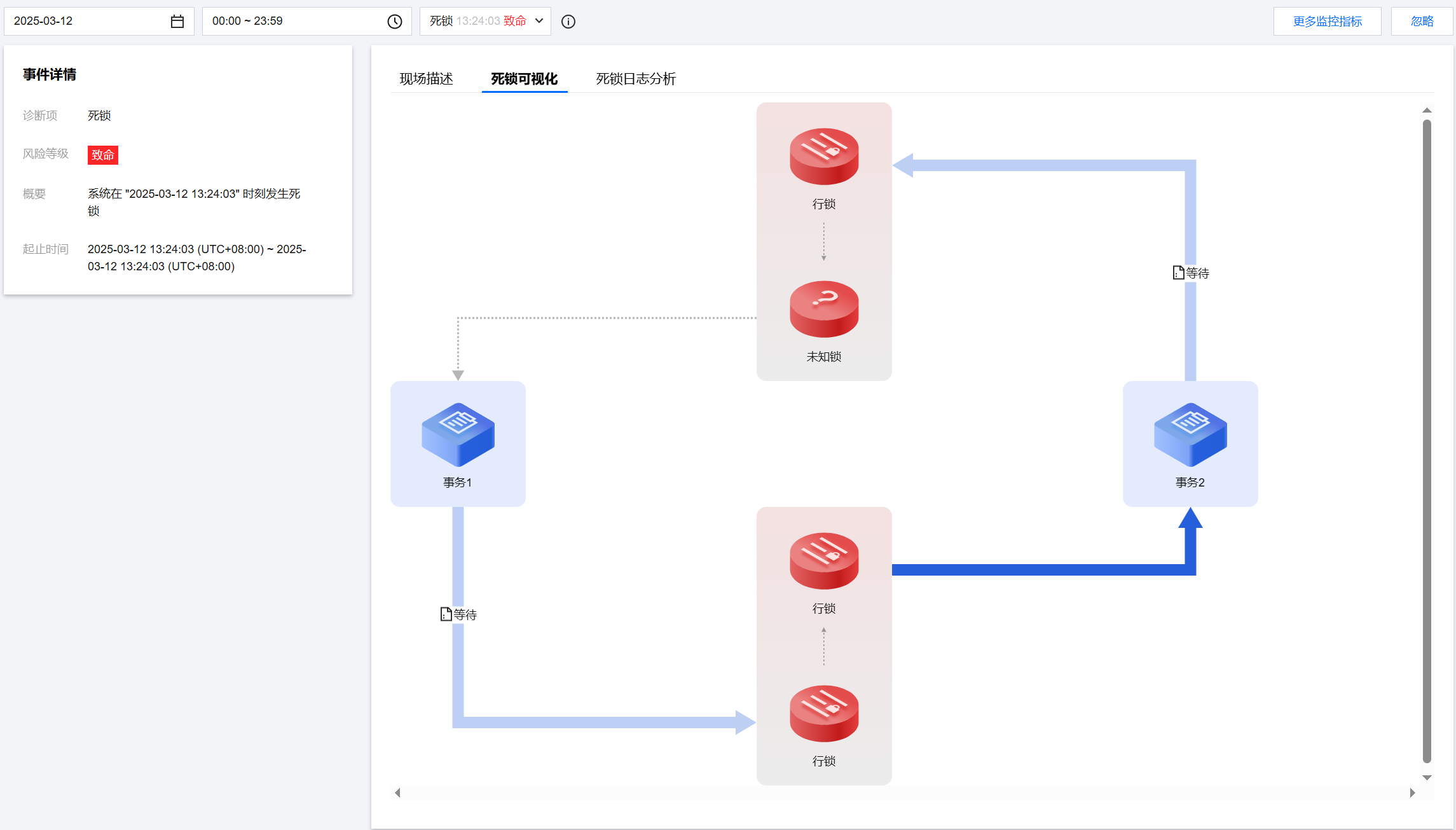Switch to the 死锁日志分析 tab
This screenshot has width=1456, height=830.
(636, 79)
